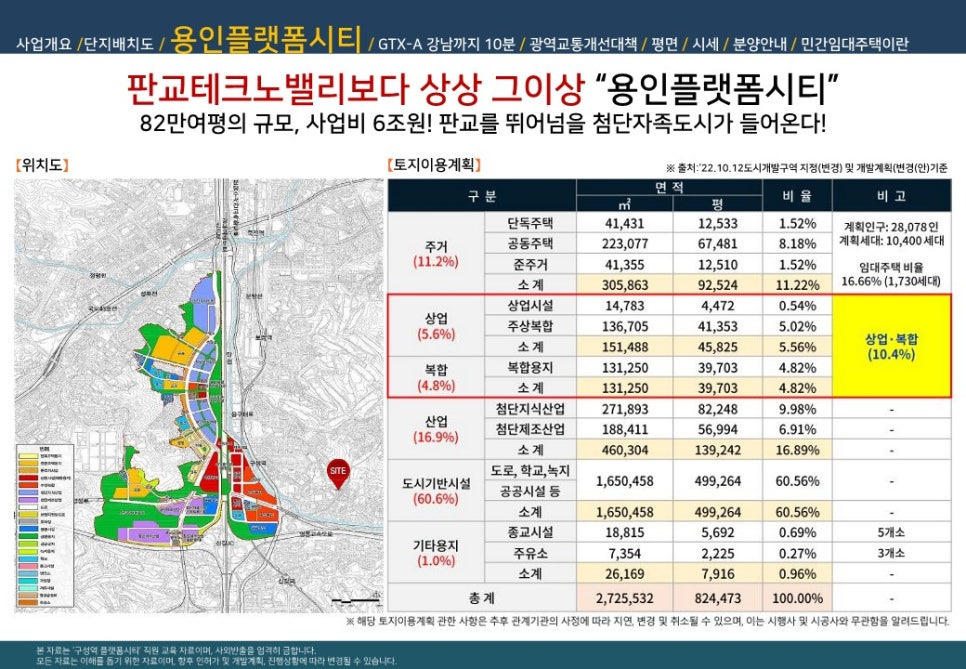Click the 14,783 area value

[x=624, y=306]
